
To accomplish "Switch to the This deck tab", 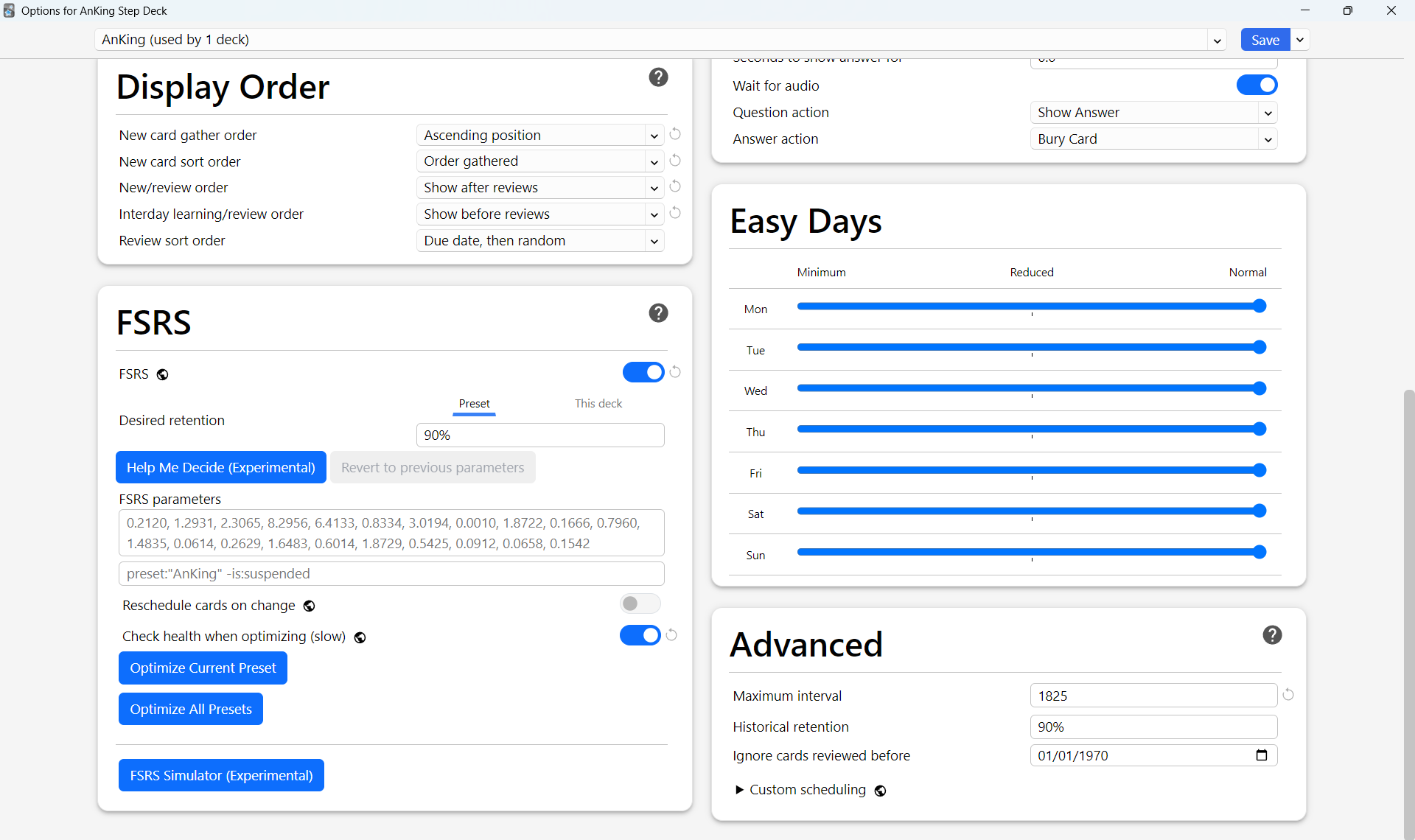I will 598,404.
